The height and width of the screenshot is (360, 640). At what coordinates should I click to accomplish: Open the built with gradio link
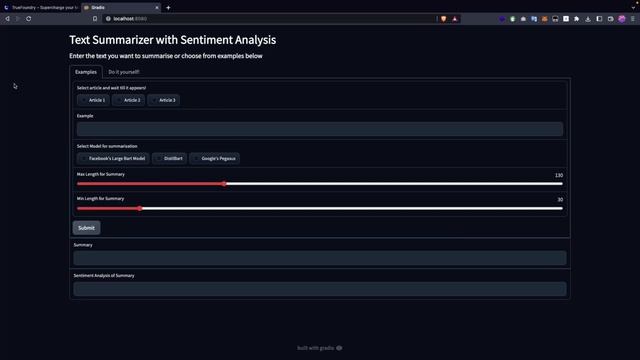tap(320, 348)
